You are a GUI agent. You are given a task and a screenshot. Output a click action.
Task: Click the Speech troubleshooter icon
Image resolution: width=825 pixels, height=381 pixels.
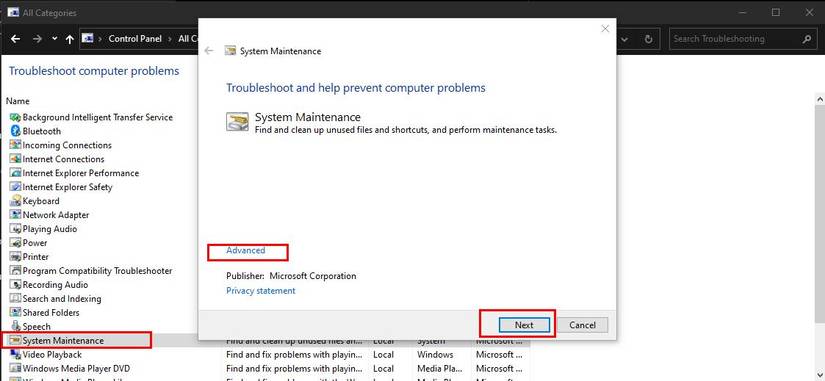[15, 326]
